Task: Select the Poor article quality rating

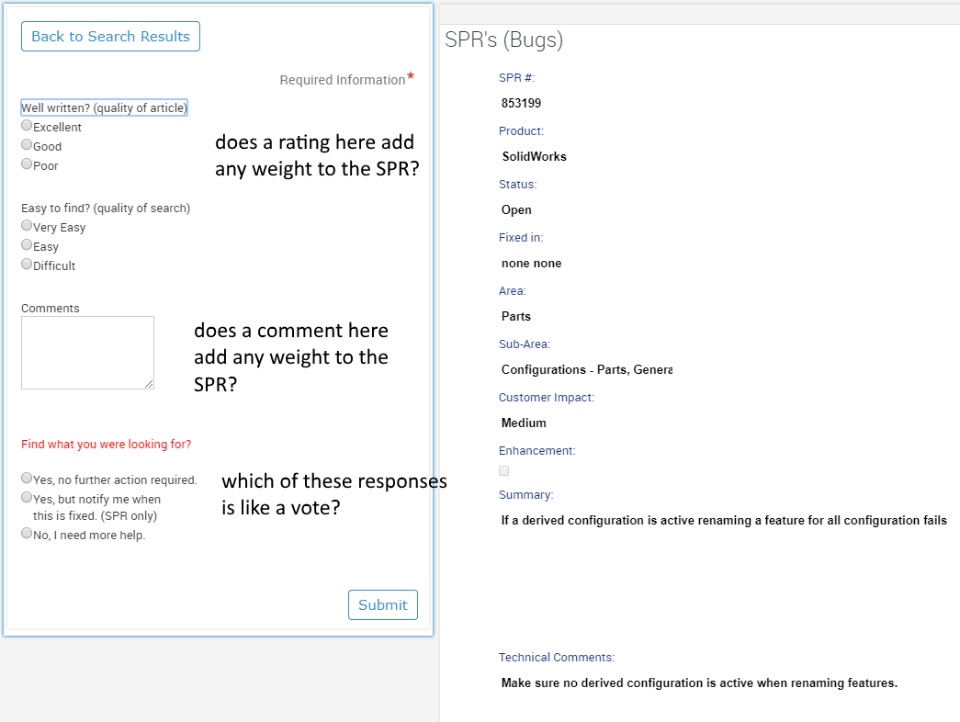Action: click(26, 164)
